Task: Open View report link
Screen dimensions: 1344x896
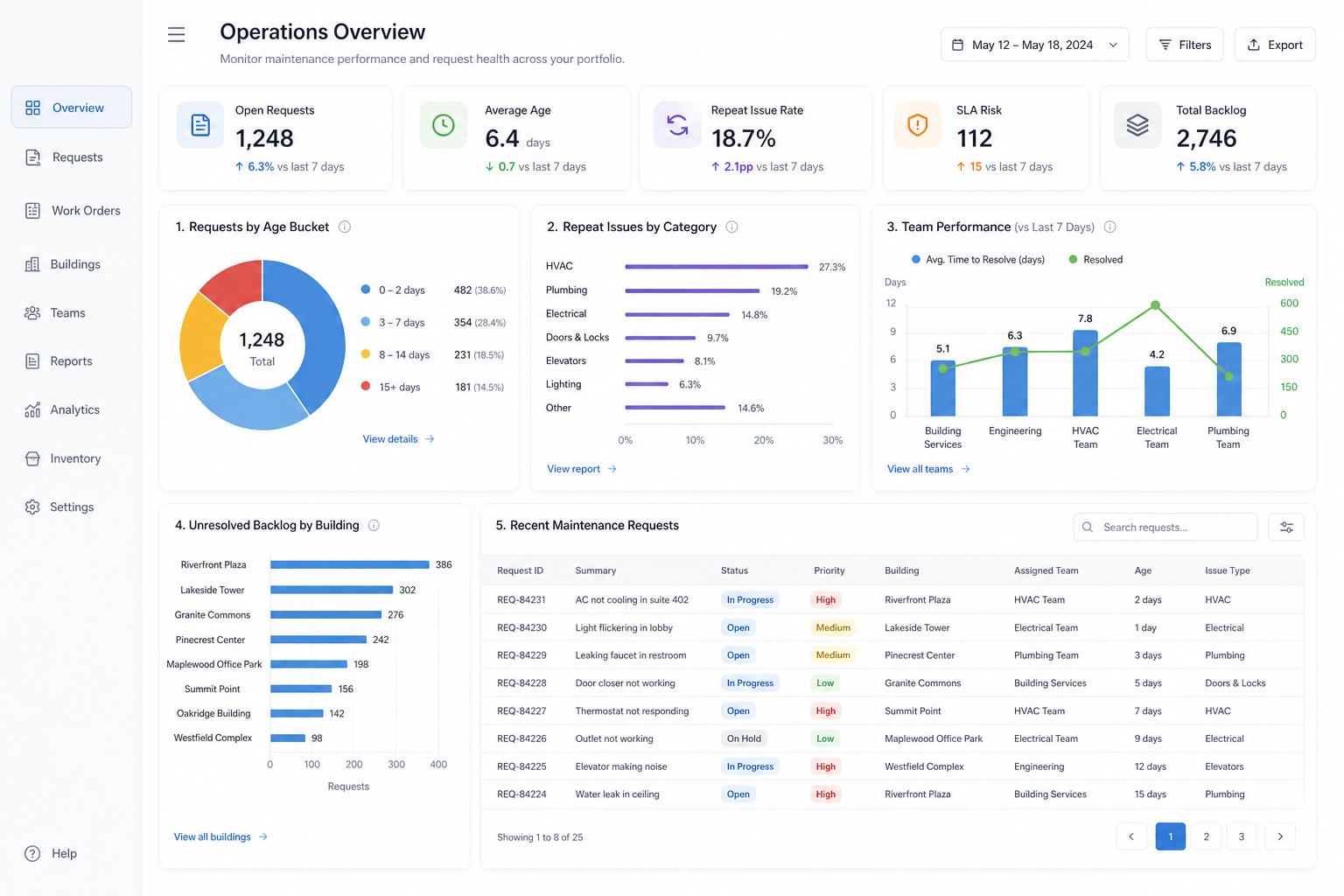Action: [582, 469]
